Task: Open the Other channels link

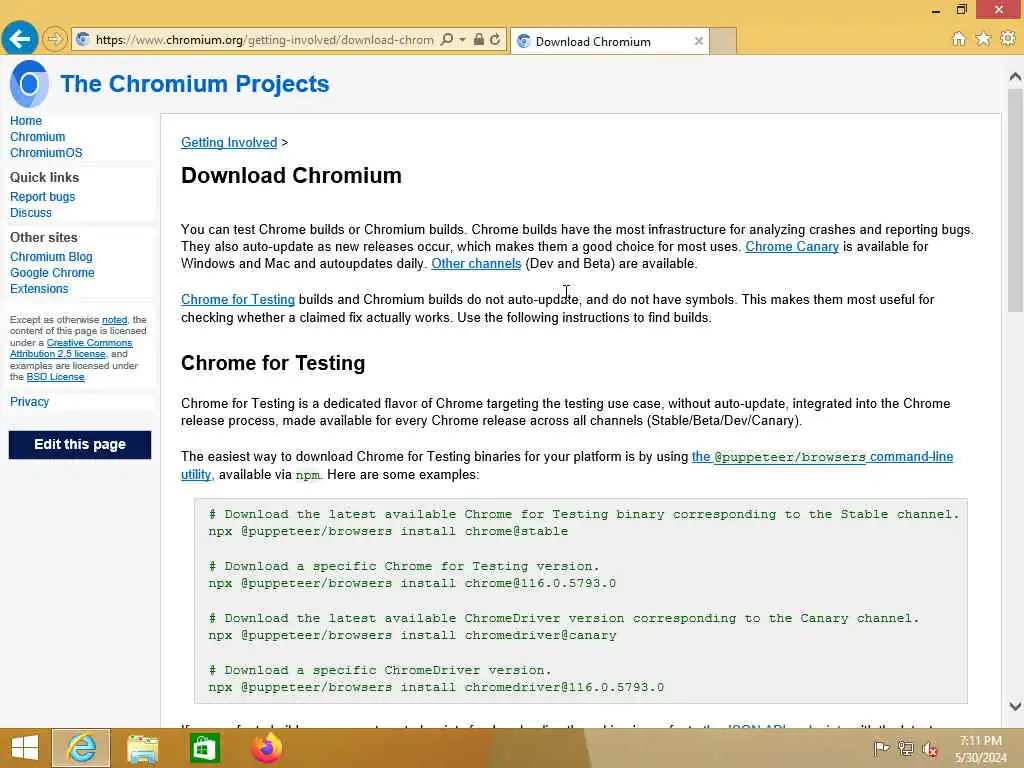Action: 476,264
